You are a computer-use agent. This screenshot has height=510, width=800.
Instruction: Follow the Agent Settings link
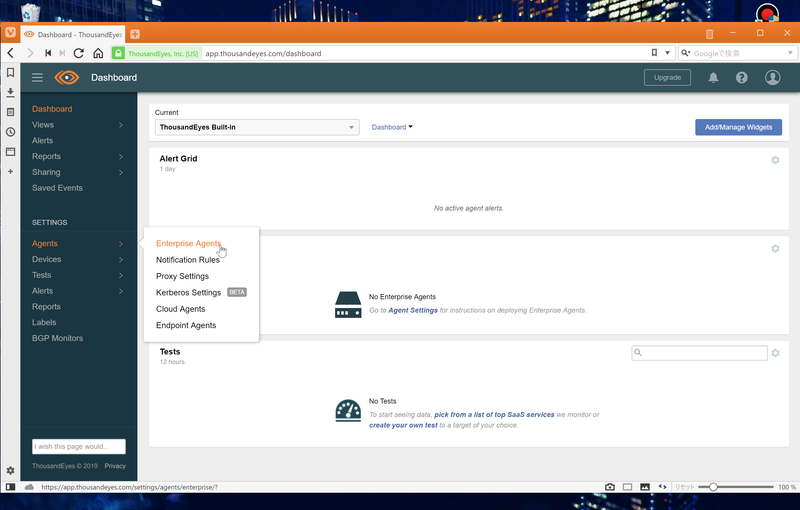(x=413, y=310)
